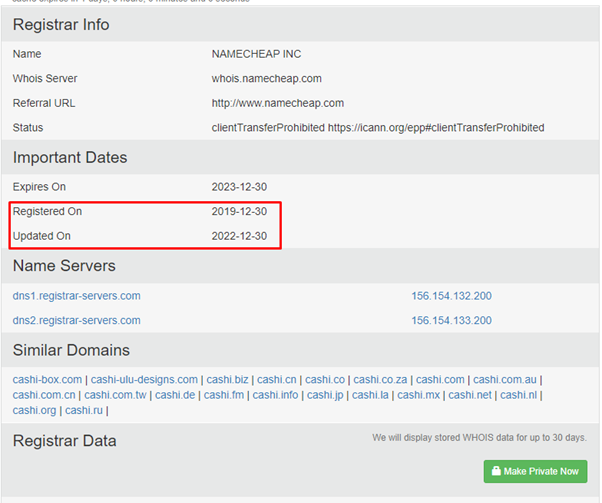Open the similar domain cashi-ulu-designs.com

(144, 380)
